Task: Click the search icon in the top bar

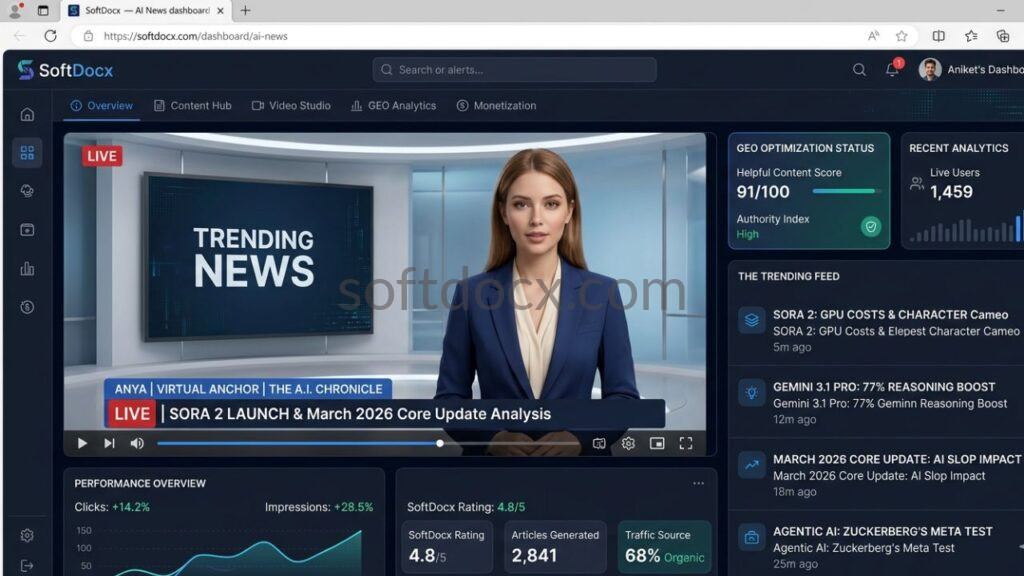Action: [859, 70]
